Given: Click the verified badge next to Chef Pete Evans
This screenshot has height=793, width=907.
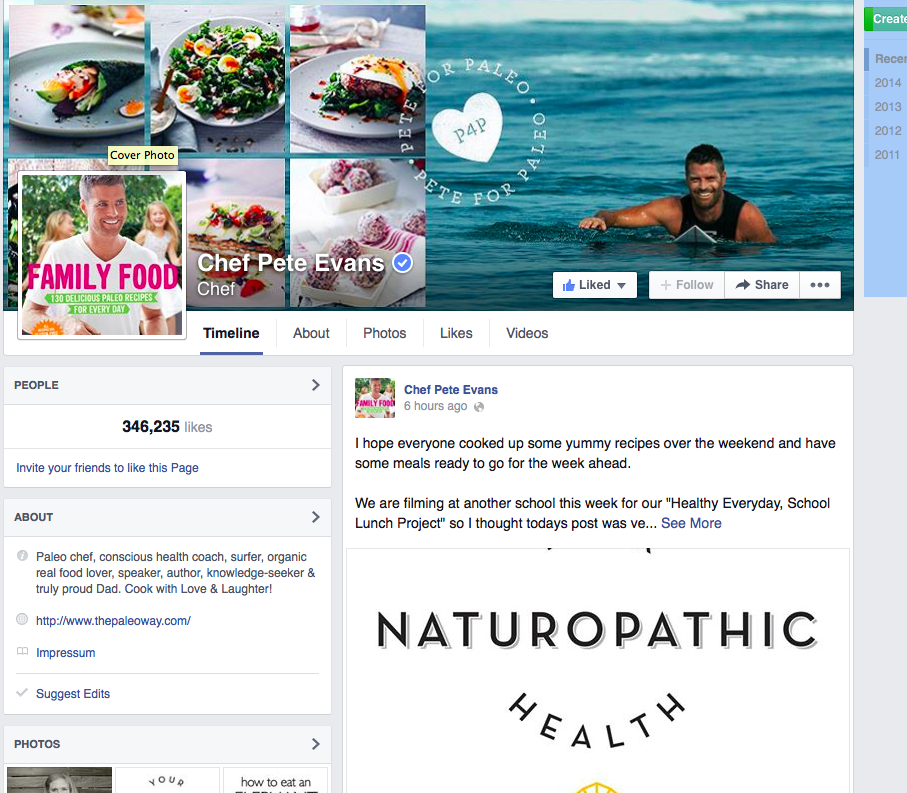Looking at the screenshot, I should tap(403, 263).
